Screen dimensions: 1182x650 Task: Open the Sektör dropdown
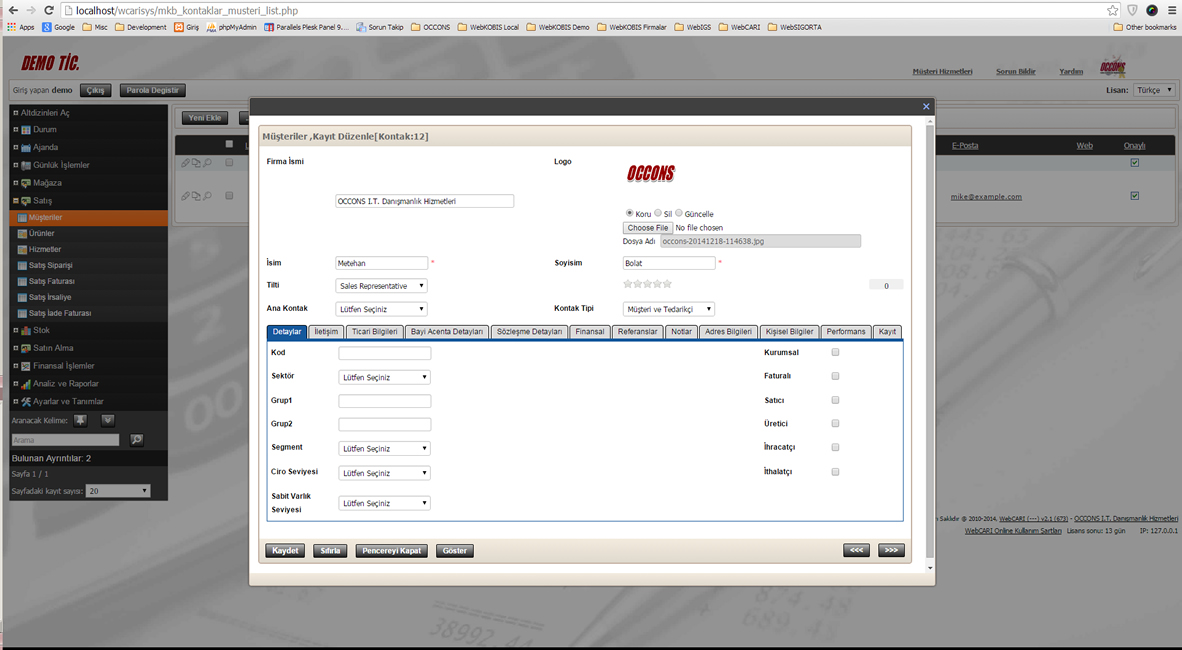pyautogui.click(x=384, y=377)
